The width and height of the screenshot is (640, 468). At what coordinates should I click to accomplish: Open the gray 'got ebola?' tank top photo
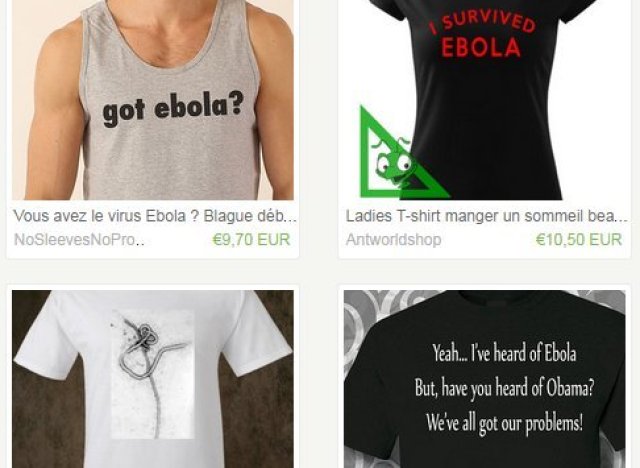[x=153, y=100]
